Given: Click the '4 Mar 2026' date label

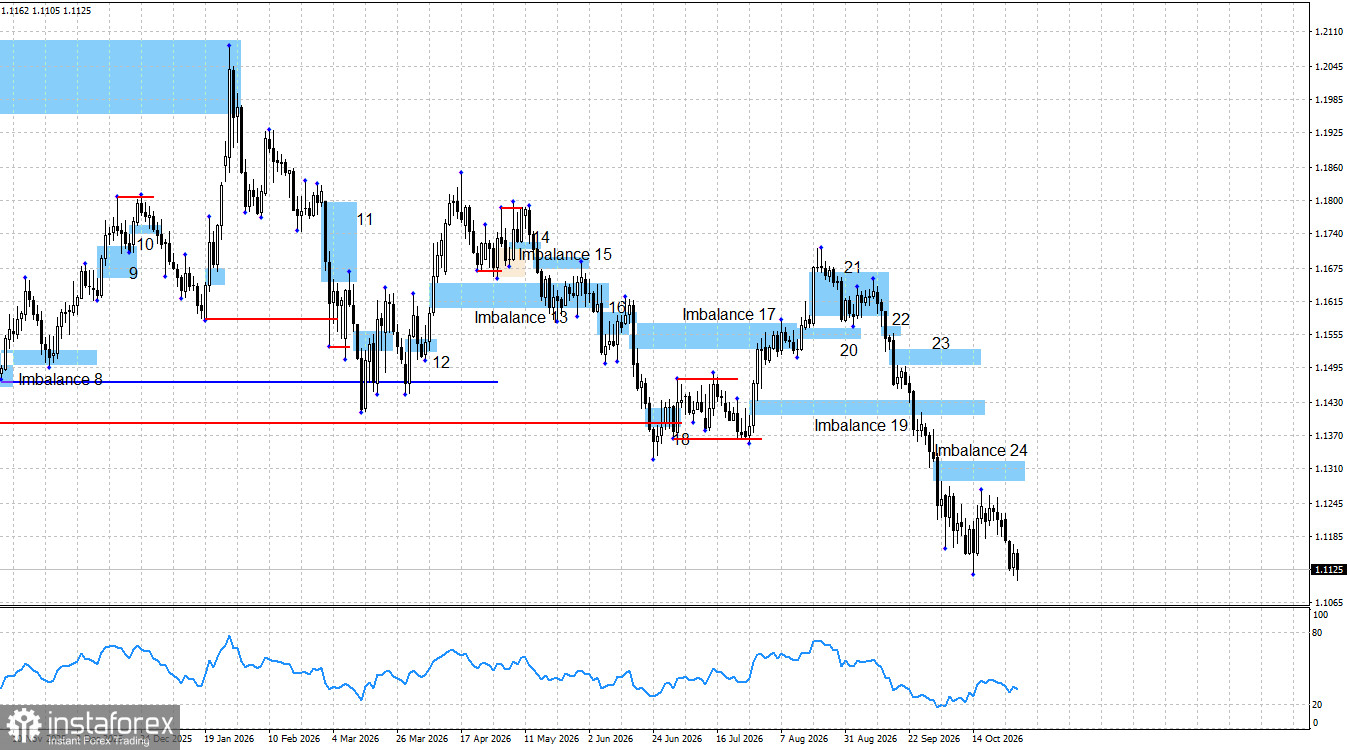Looking at the screenshot, I should click(355, 738).
